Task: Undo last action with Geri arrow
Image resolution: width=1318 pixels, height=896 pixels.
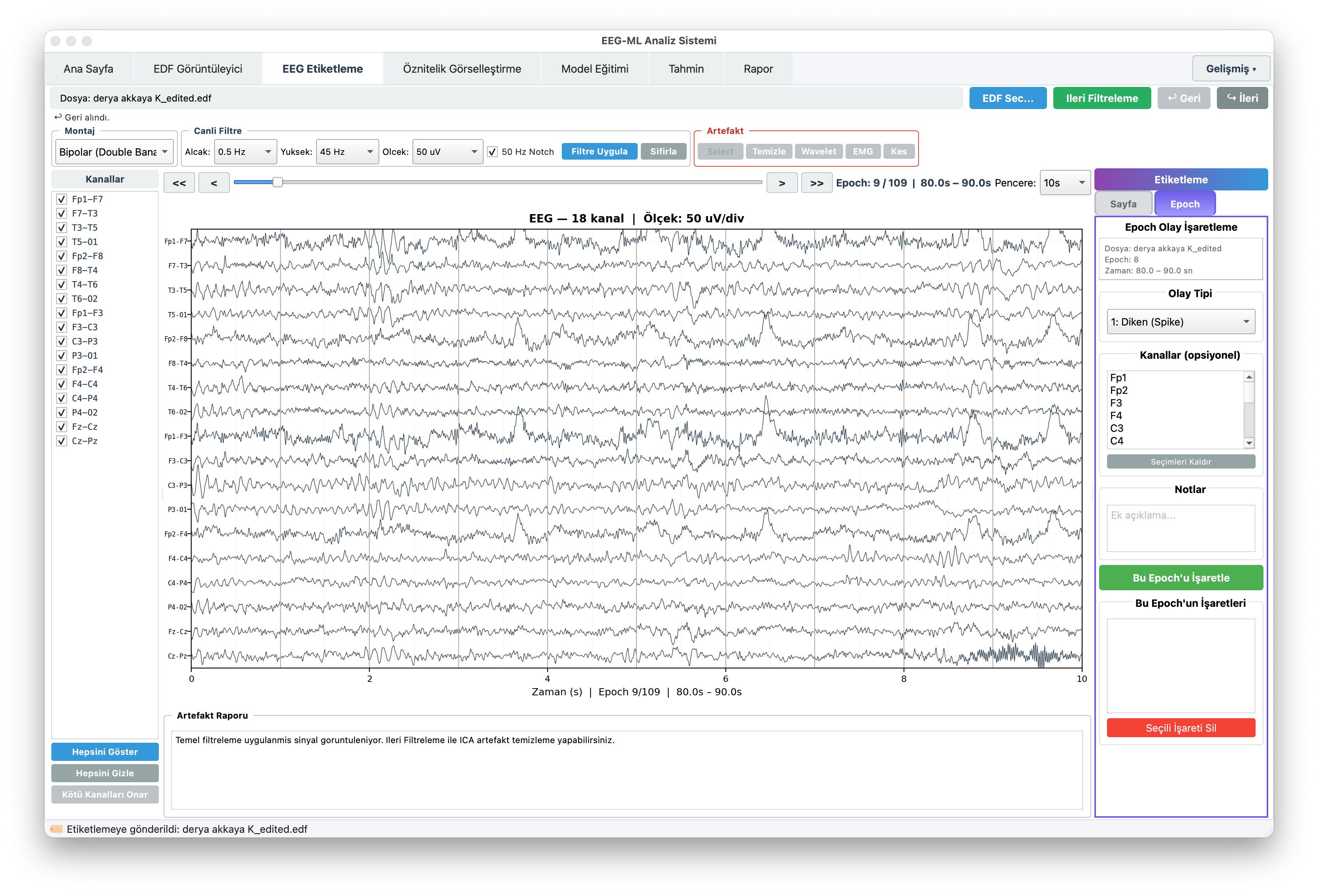Action: (1184, 98)
